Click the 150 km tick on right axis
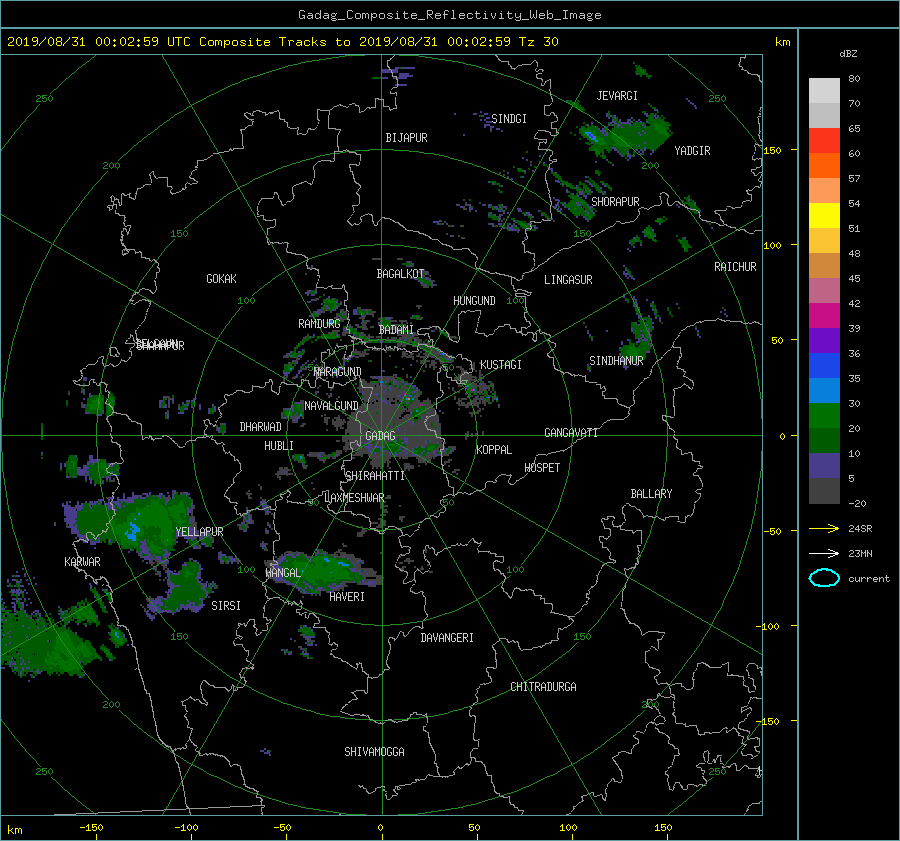 pyautogui.click(x=773, y=150)
